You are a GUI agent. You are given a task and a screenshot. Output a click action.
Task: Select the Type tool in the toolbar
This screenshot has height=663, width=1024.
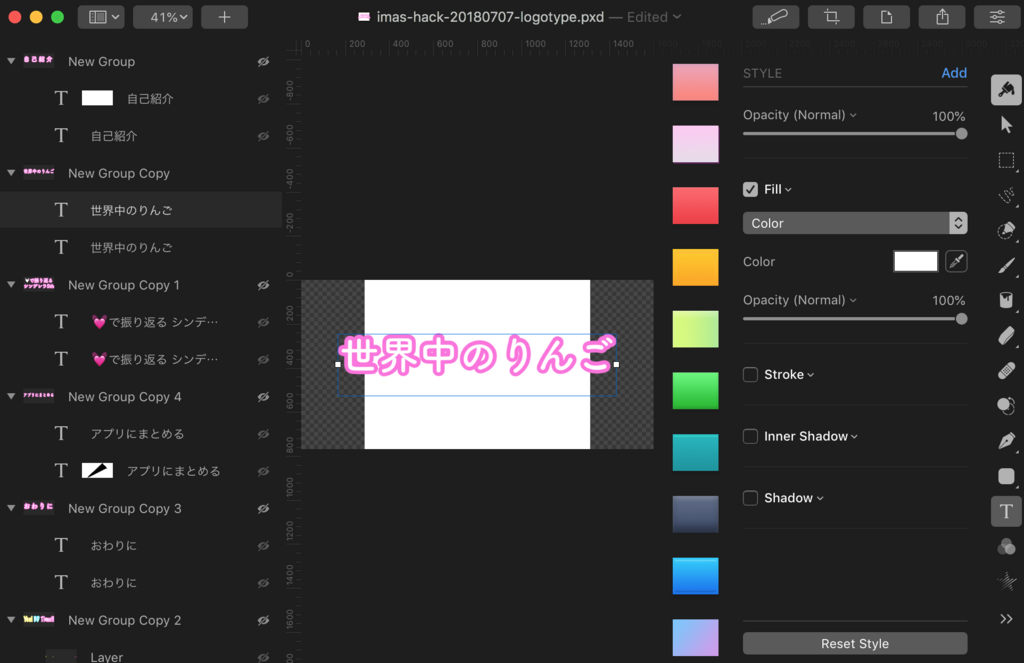(x=1006, y=511)
